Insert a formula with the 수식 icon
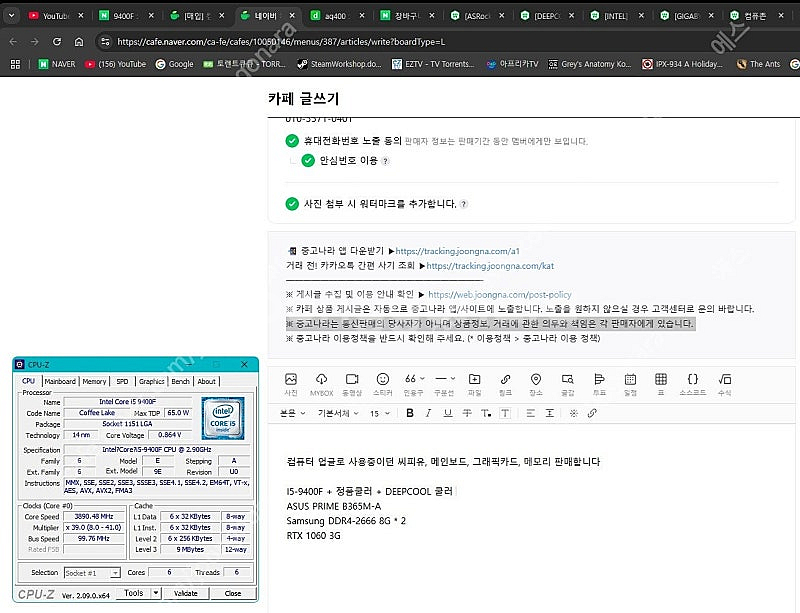800x613 pixels. pyautogui.click(x=724, y=384)
